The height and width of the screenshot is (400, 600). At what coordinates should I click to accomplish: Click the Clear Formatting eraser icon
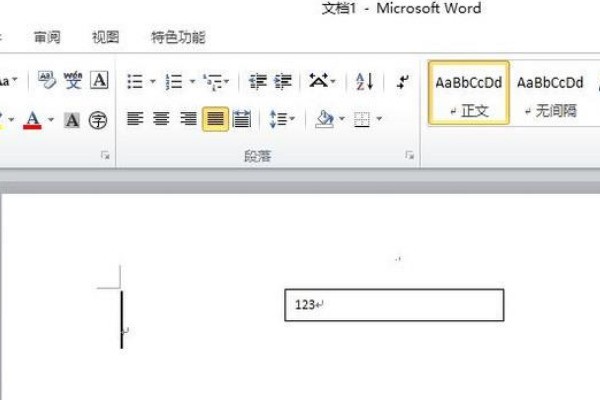click(x=47, y=80)
